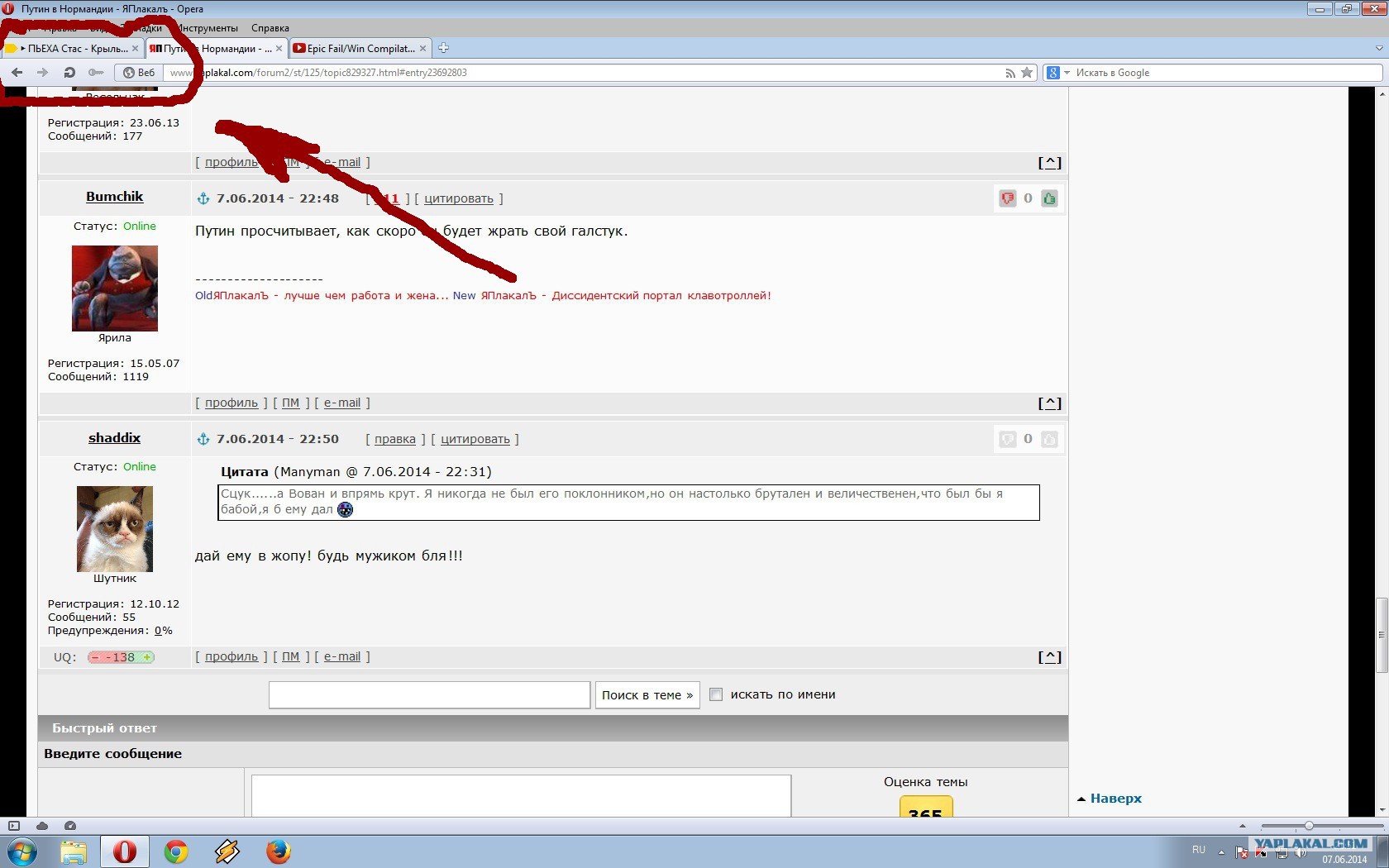Screen dimensions: 1389x868
Task: Click thumbs-up icon on shaddix's post
Action: click(x=1049, y=439)
